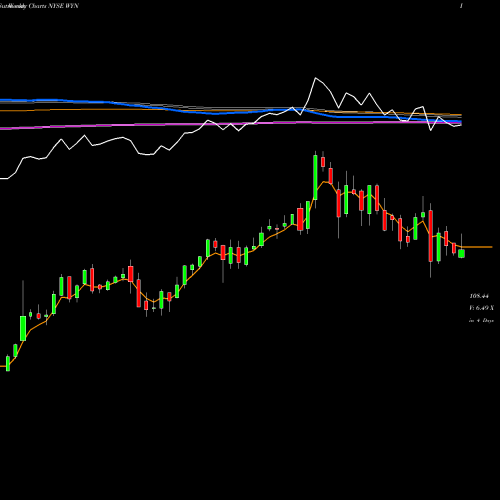Click the '108.44' price value
Screen dimensions: 500x500
(x=479, y=296)
